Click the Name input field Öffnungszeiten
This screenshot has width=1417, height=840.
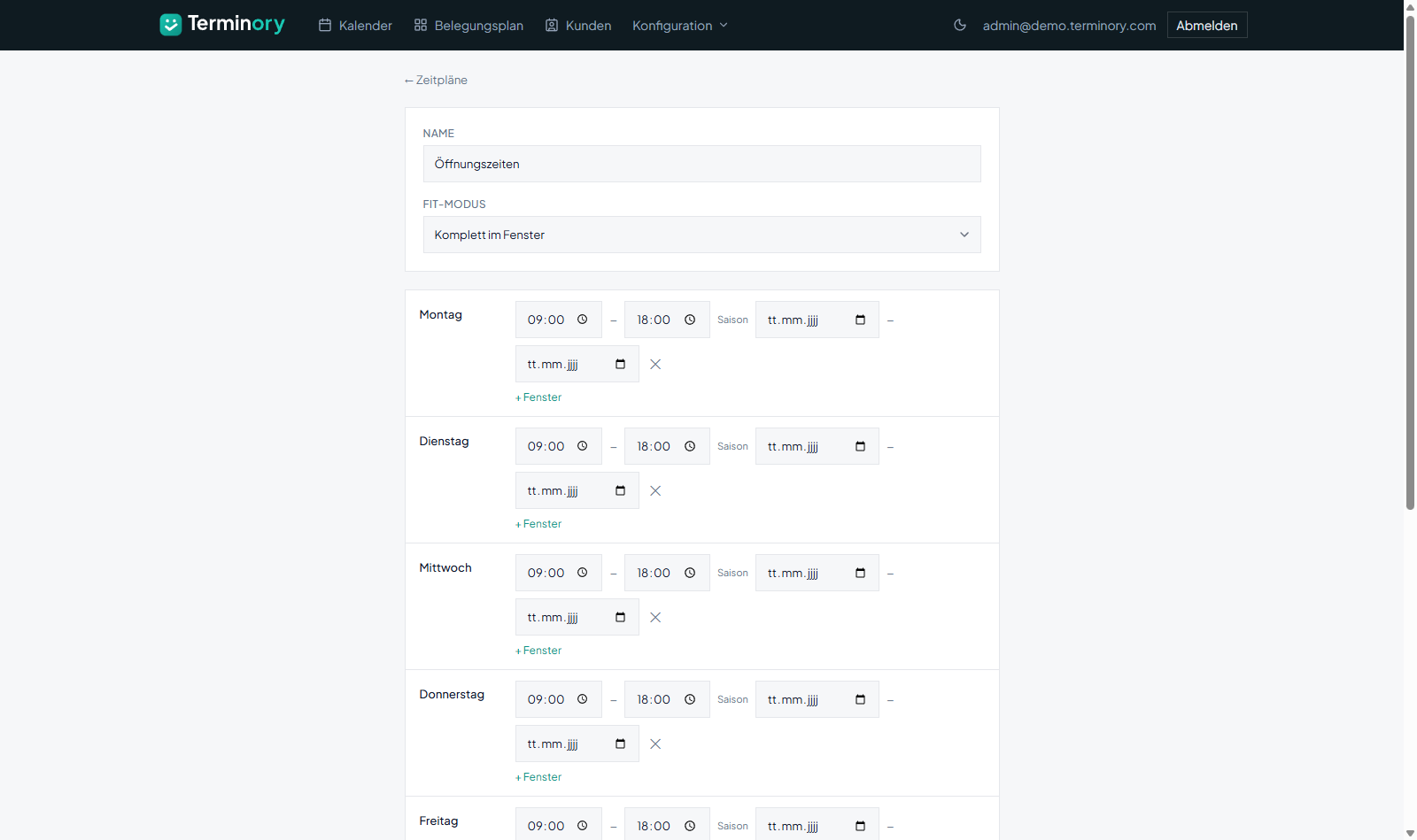coord(701,164)
